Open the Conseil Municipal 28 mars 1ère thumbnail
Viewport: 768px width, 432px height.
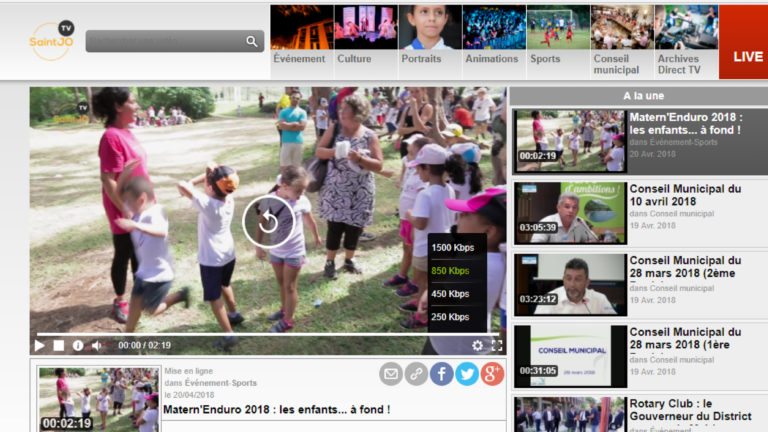(x=570, y=356)
